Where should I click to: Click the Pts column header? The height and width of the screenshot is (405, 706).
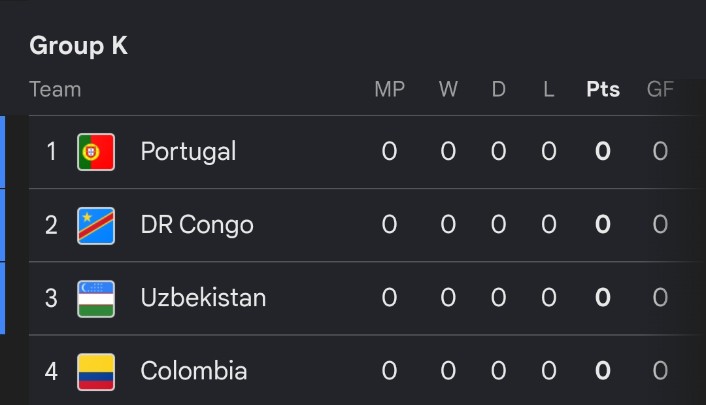[x=603, y=89]
